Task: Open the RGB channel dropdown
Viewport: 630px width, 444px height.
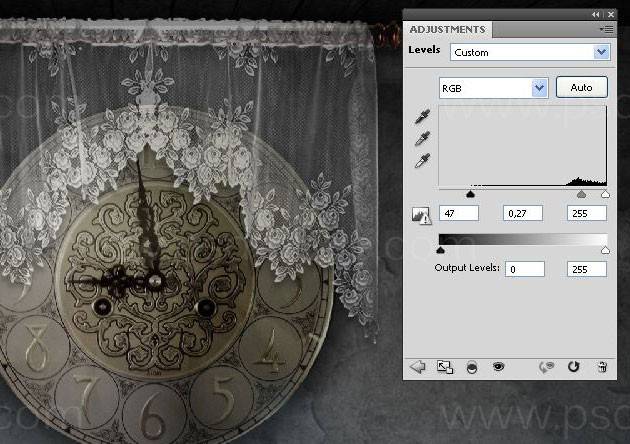Action: click(493, 88)
